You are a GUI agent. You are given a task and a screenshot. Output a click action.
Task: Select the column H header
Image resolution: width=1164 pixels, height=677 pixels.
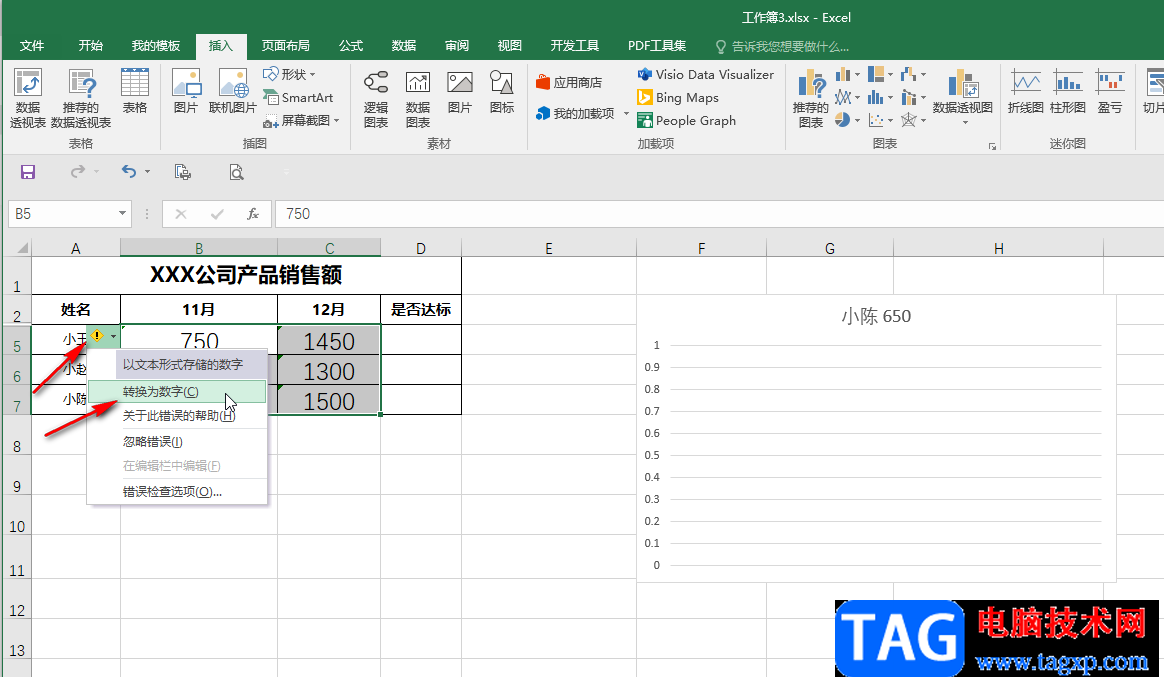tap(998, 248)
